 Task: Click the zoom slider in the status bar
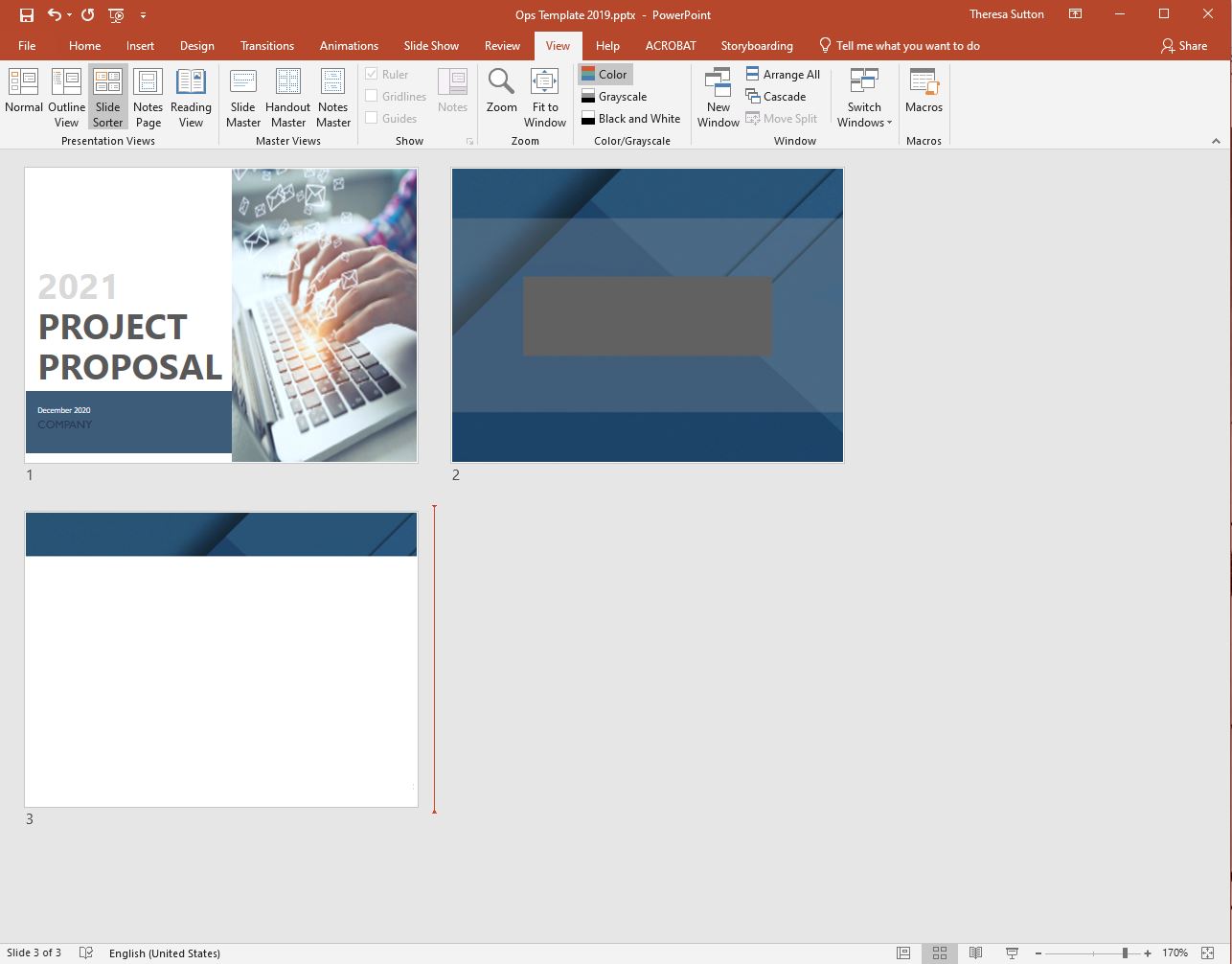coord(1092,953)
